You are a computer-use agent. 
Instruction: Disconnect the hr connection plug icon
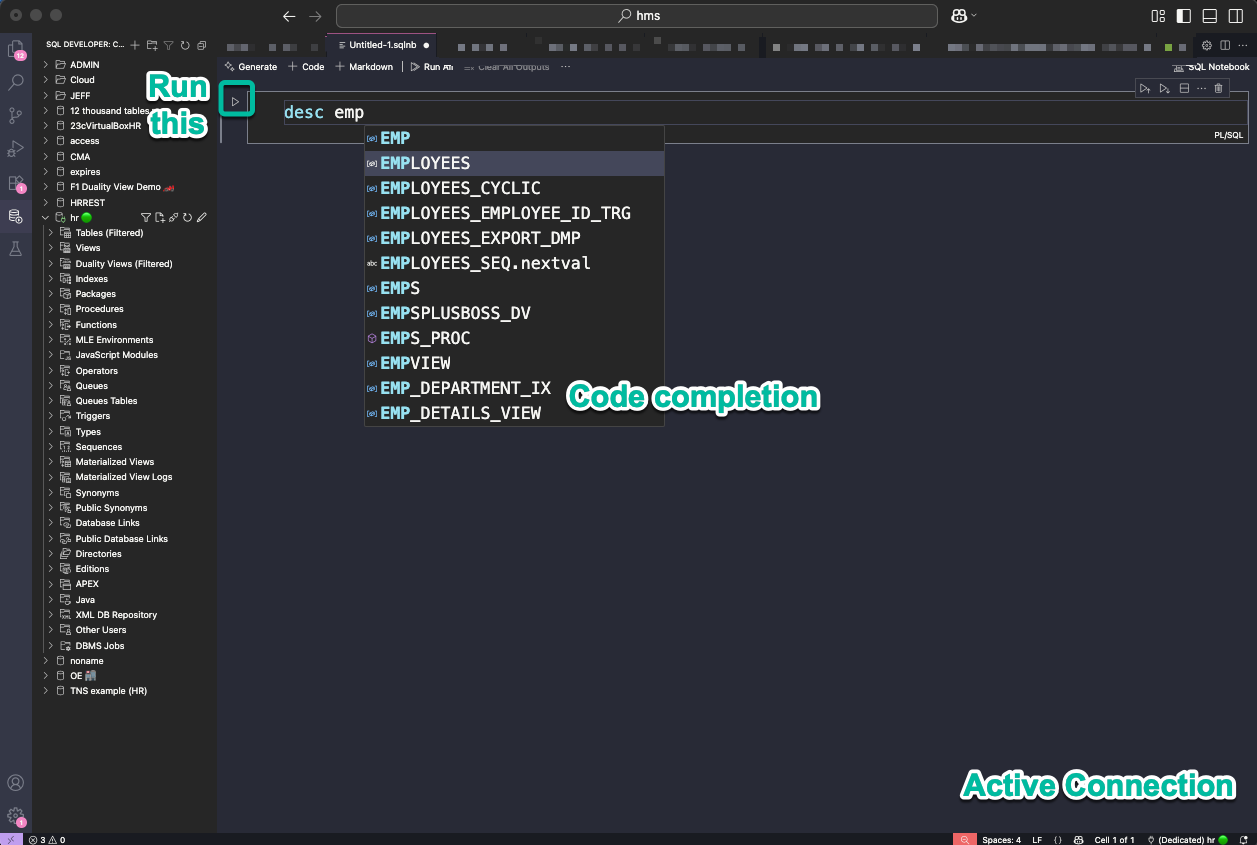click(x=174, y=217)
